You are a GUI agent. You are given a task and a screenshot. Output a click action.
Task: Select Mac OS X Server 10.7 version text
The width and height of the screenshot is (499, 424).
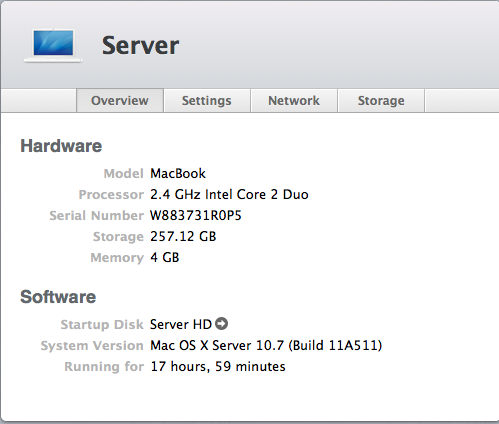point(266,345)
